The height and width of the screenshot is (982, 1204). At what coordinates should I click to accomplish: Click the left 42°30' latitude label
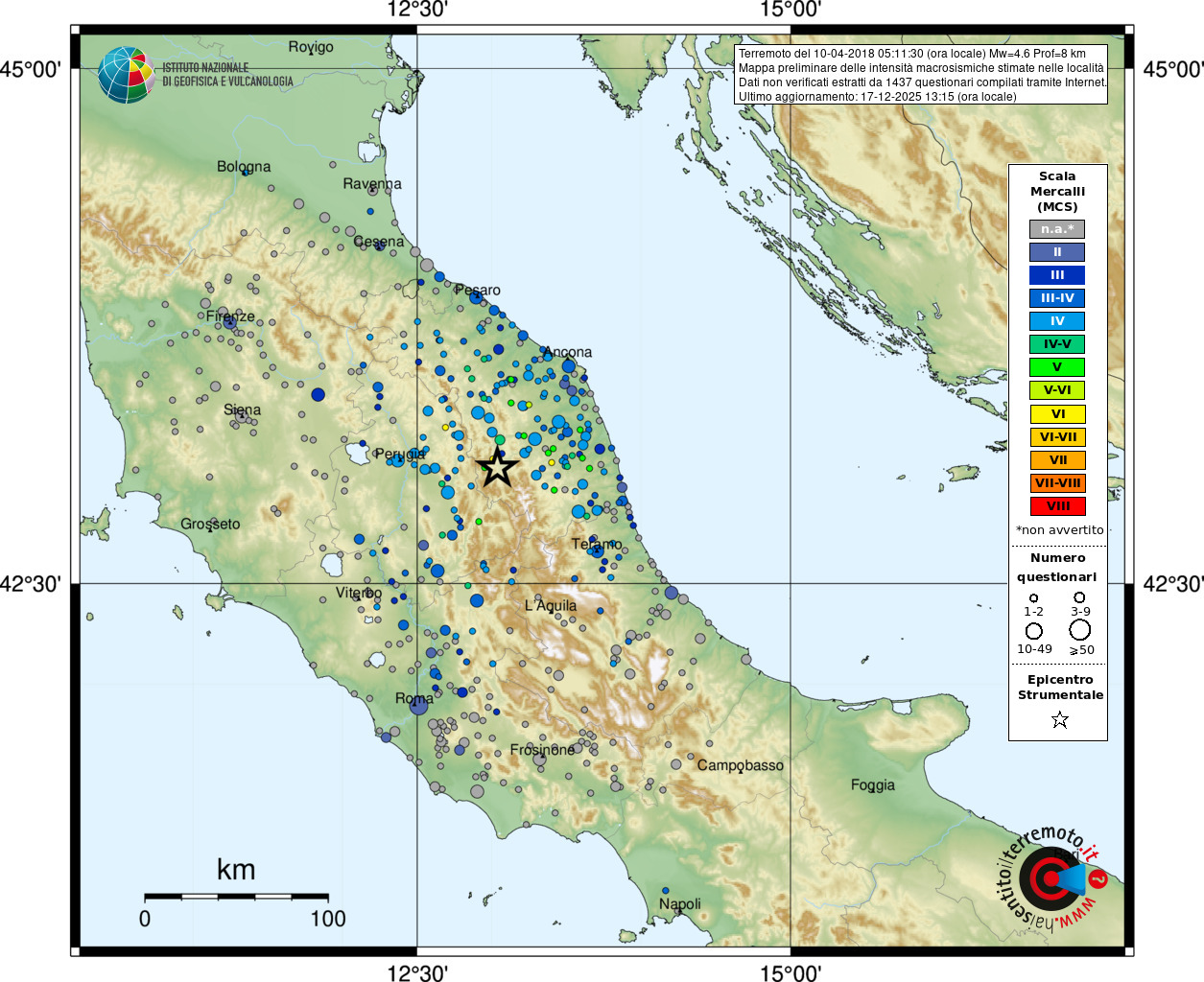(x=31, y=583)
